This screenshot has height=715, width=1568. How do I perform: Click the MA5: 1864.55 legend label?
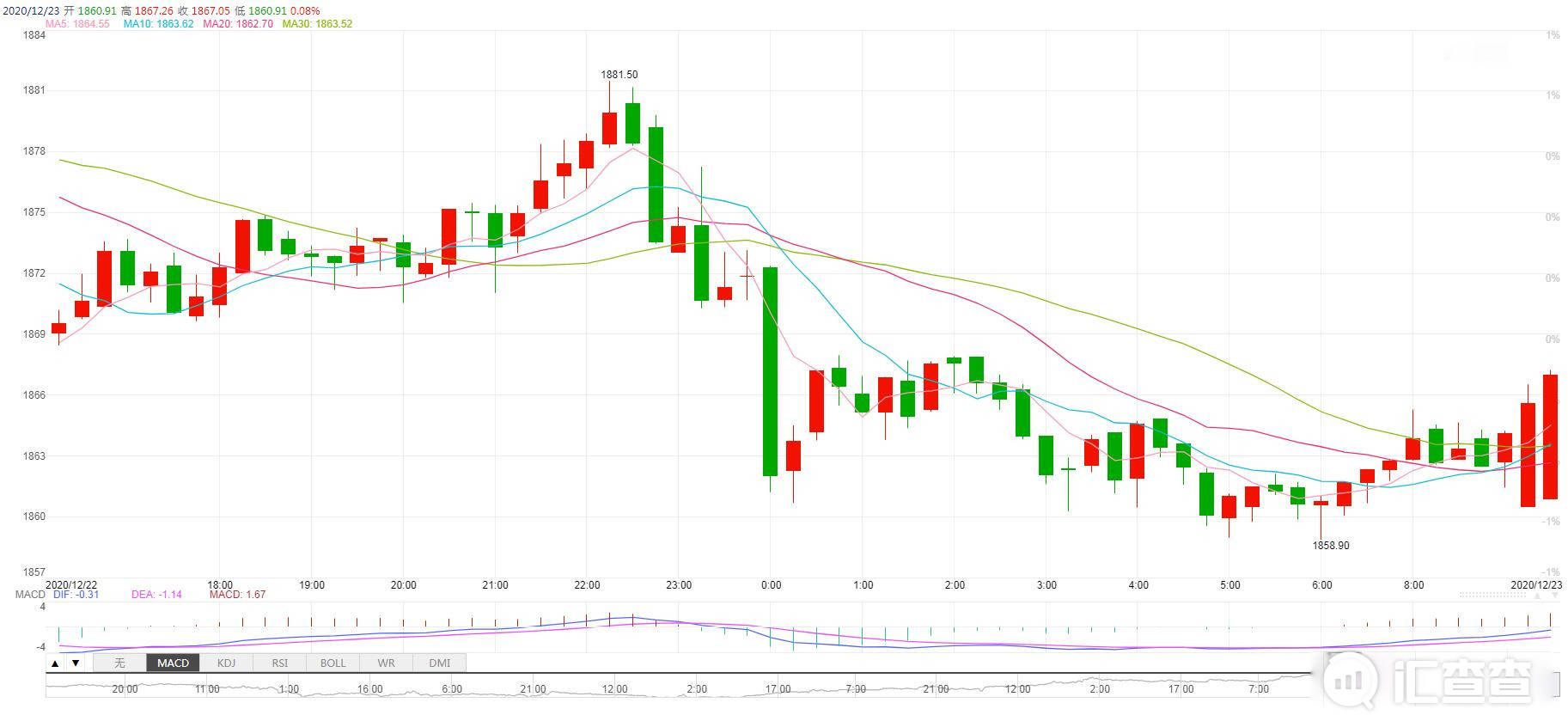[77, 24]
